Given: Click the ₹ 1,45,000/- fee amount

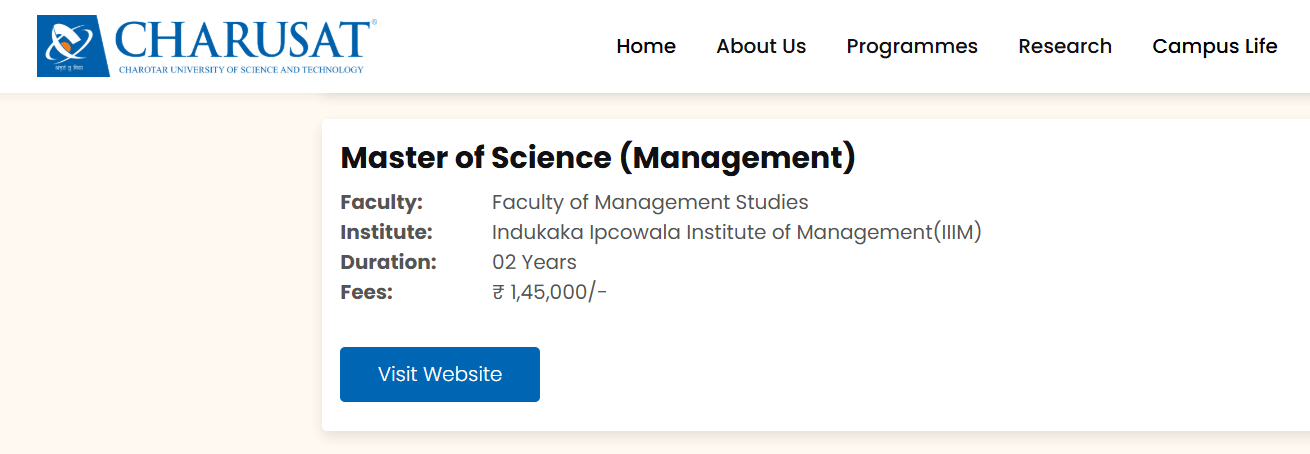Looking at the screenshot, I should [549, 292].
